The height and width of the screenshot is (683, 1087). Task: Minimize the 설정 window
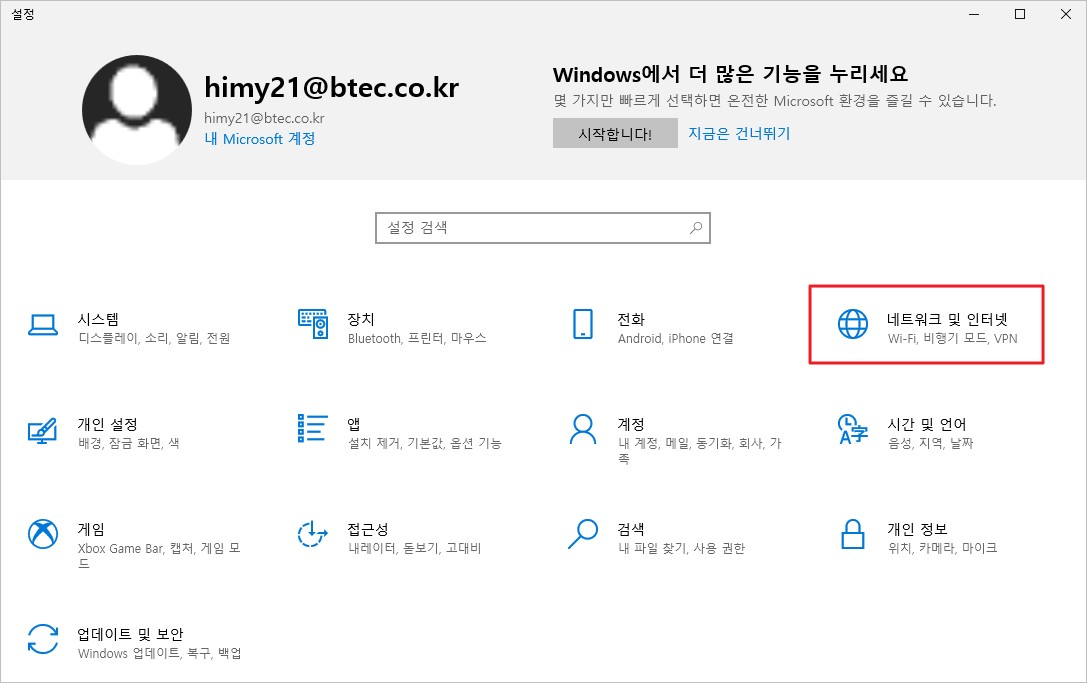tap(974, 14)
